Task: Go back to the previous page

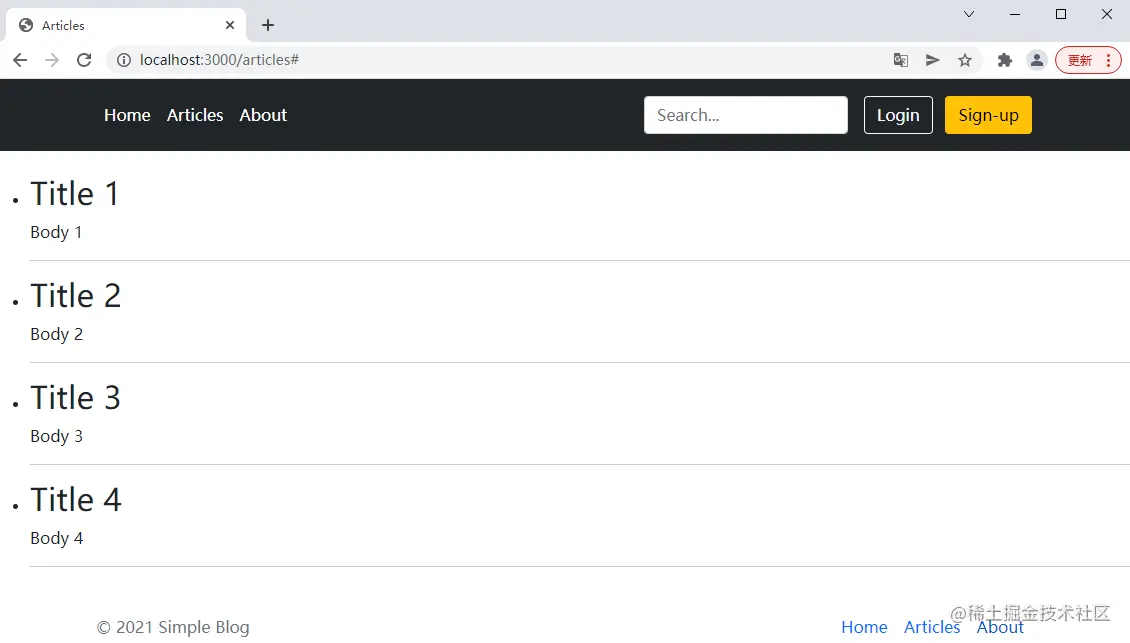Action: tap(20, 60)
